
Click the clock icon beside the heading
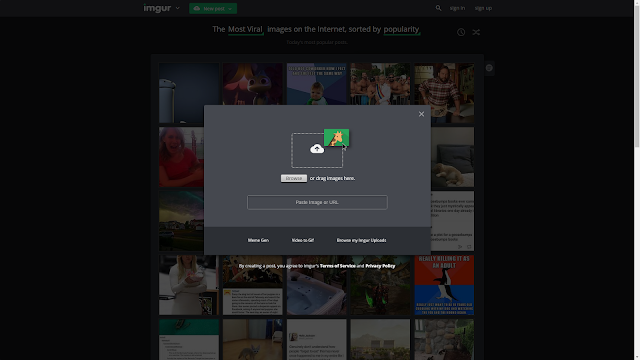click(461, 32)
